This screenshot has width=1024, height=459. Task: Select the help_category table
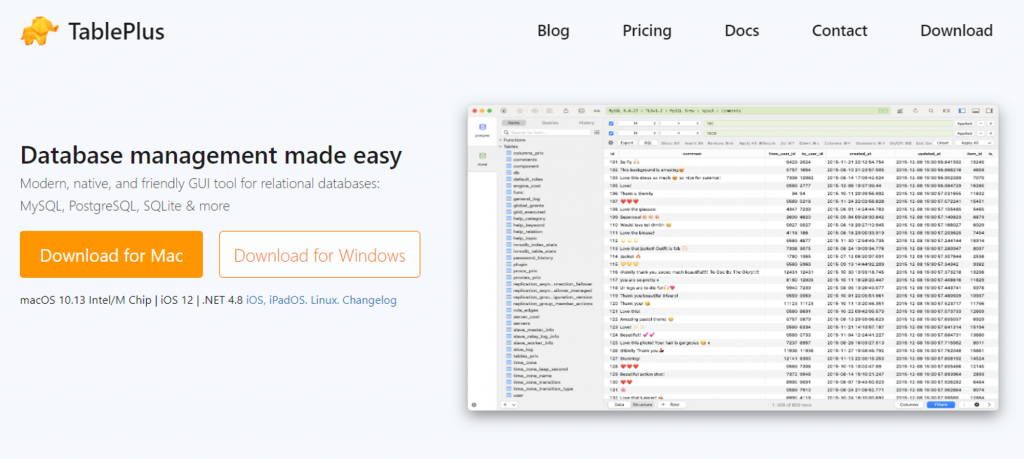525,217
